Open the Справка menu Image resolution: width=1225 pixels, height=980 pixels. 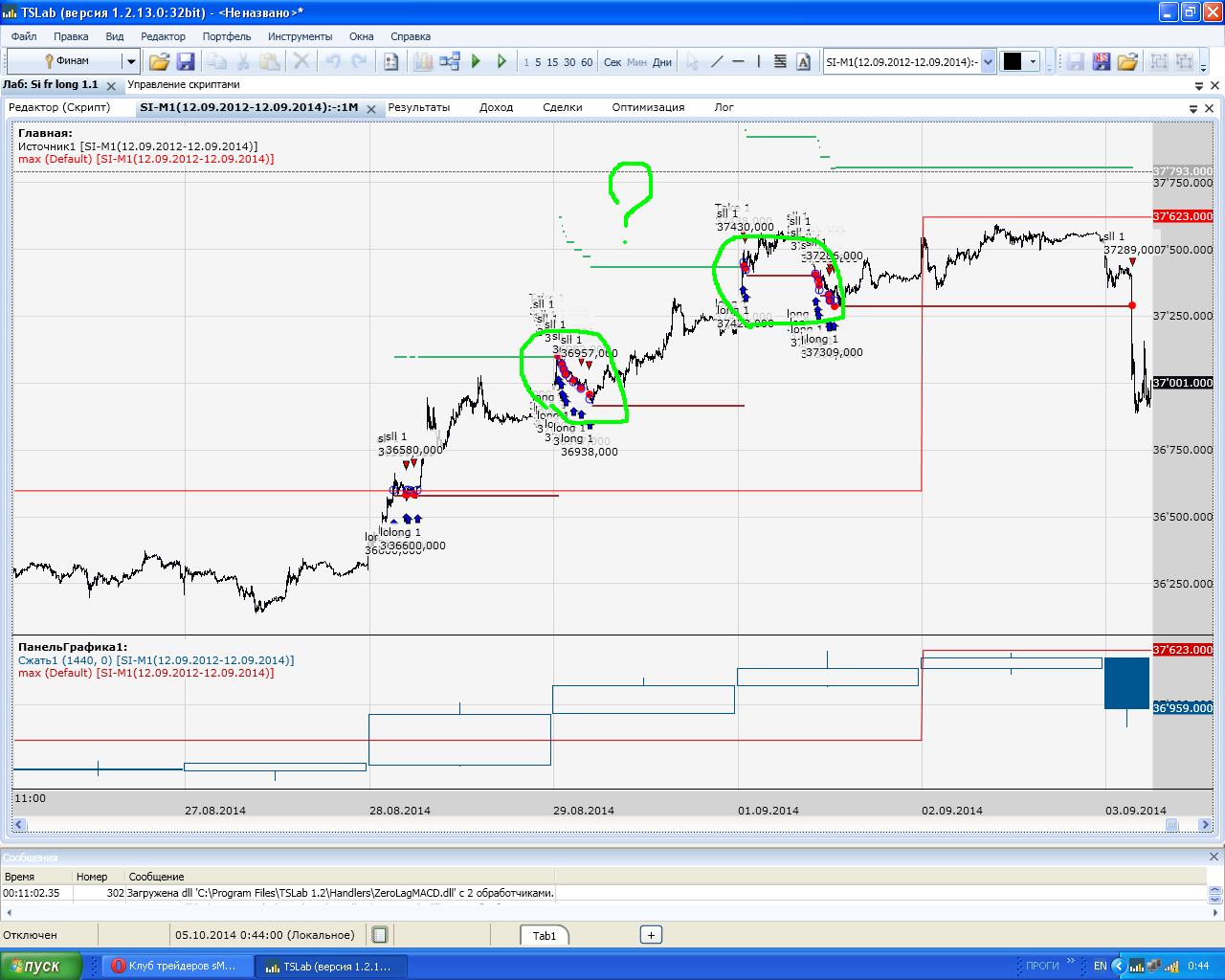(411, 36)
